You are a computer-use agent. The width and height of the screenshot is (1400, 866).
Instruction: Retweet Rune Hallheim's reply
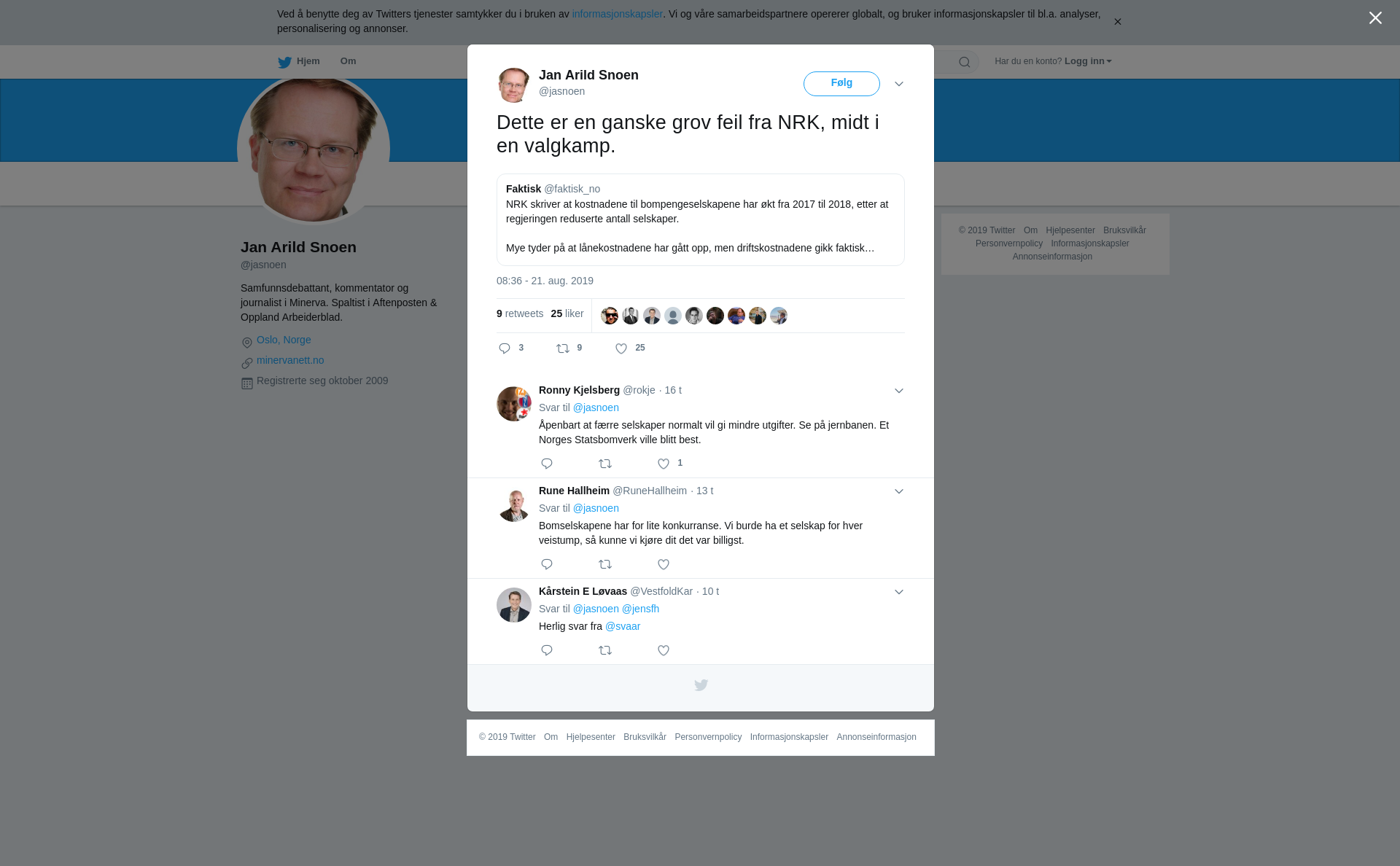pos(605,564)
